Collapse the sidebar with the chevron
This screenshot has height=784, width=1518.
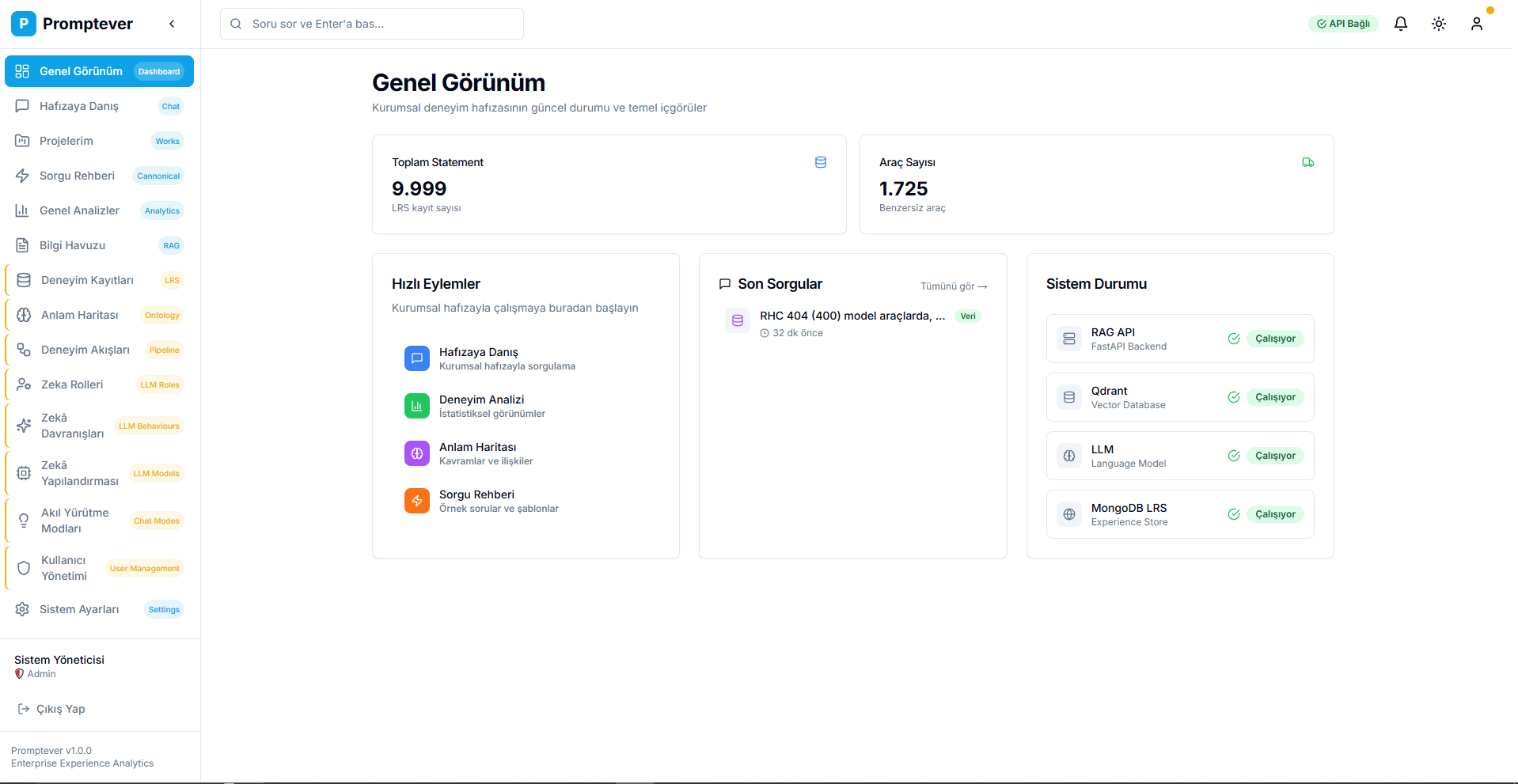172,24
